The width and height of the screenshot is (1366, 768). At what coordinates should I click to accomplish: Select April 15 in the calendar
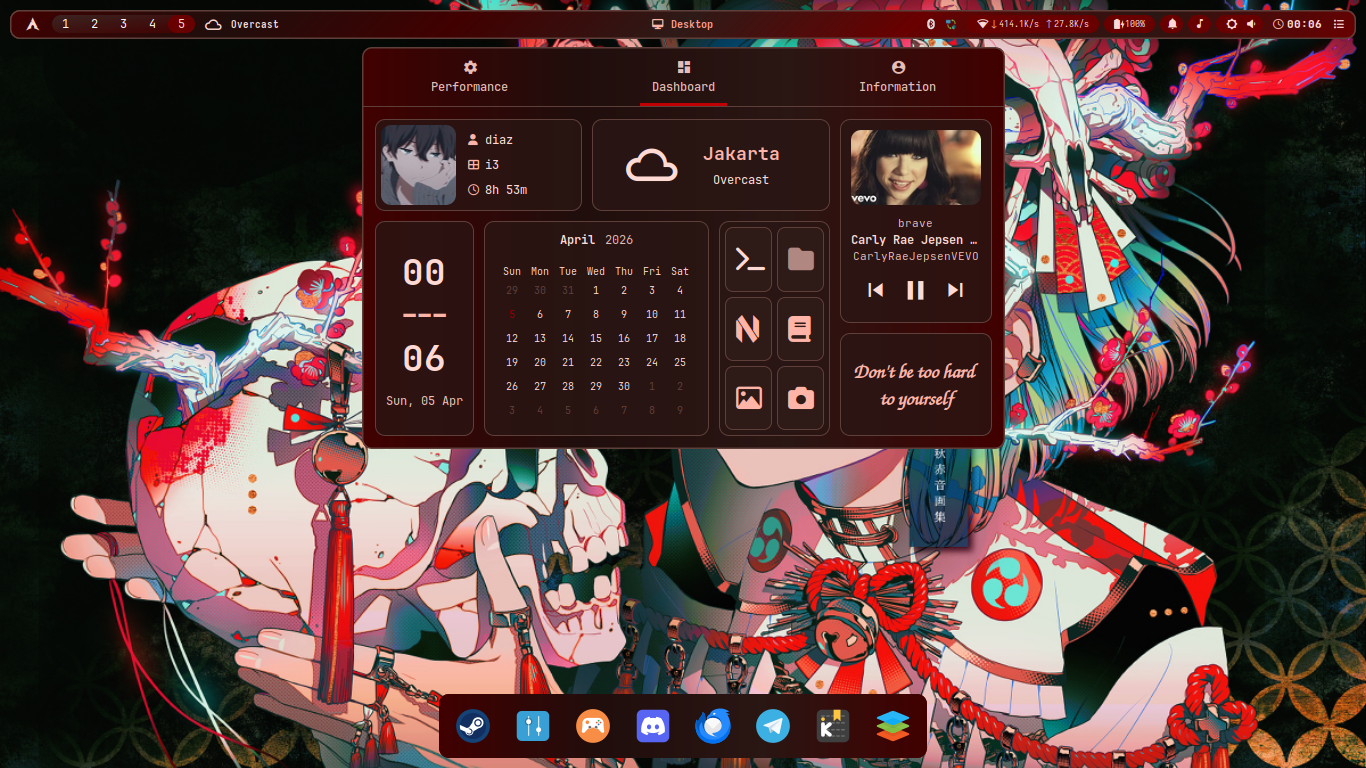click(x=596, y=338)
